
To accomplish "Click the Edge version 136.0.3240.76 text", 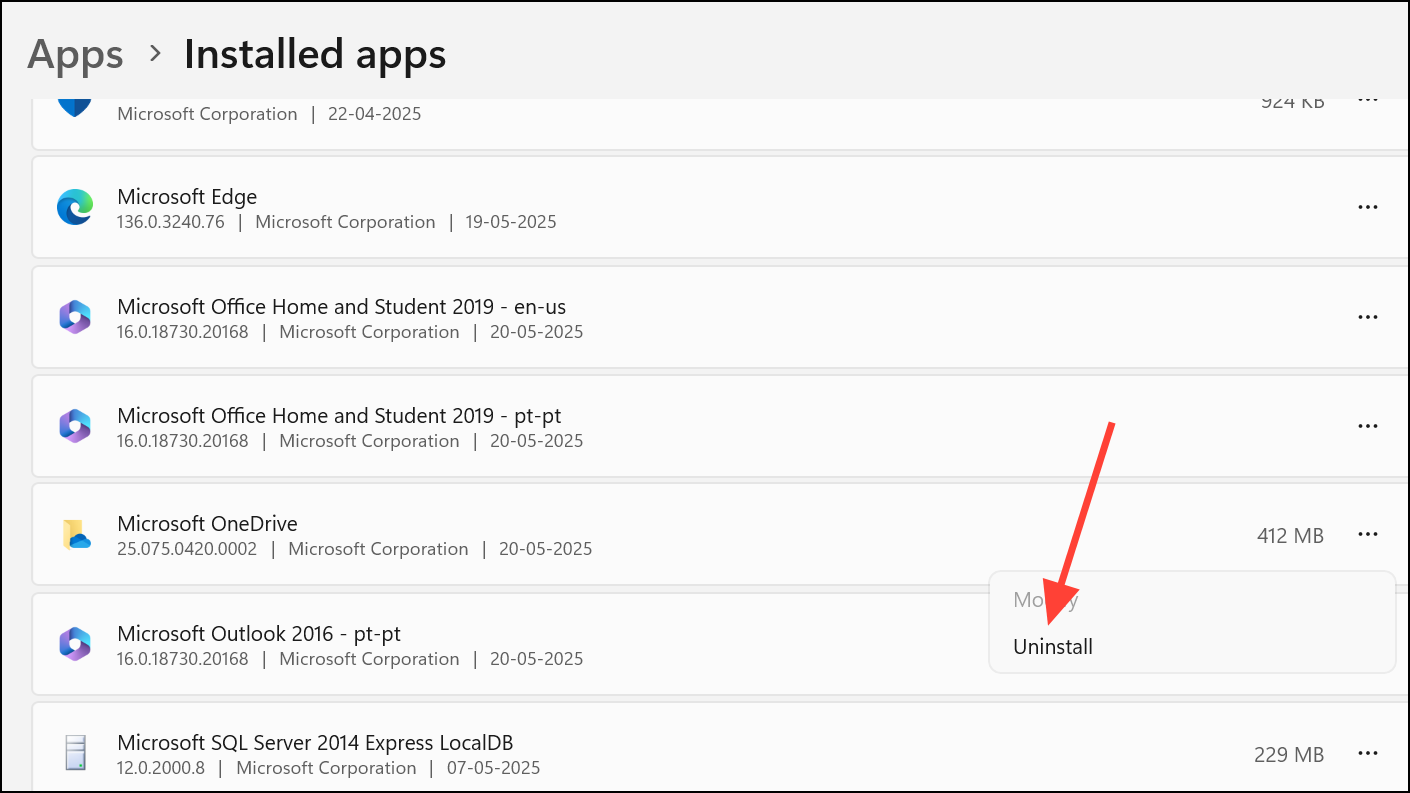I will 172,222.
